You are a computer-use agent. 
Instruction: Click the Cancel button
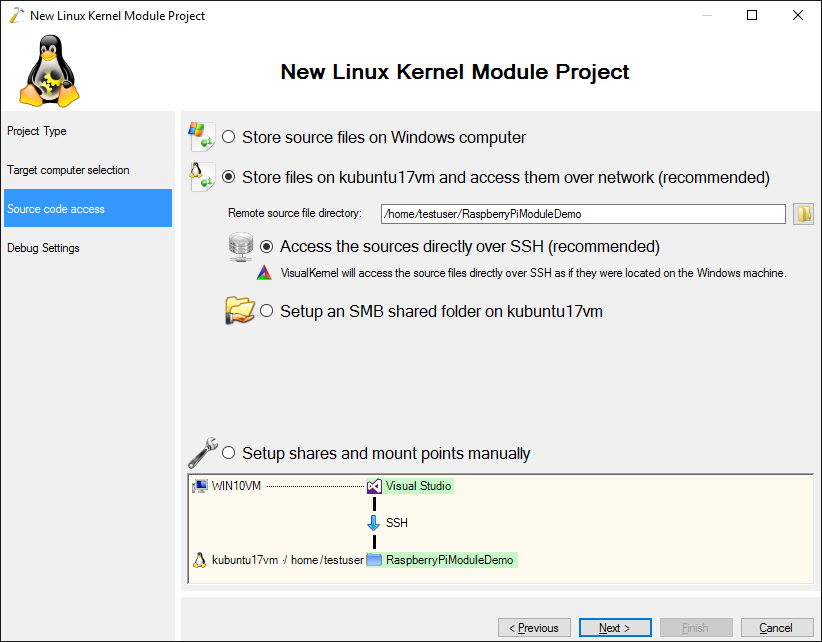(x=777, y=628)
